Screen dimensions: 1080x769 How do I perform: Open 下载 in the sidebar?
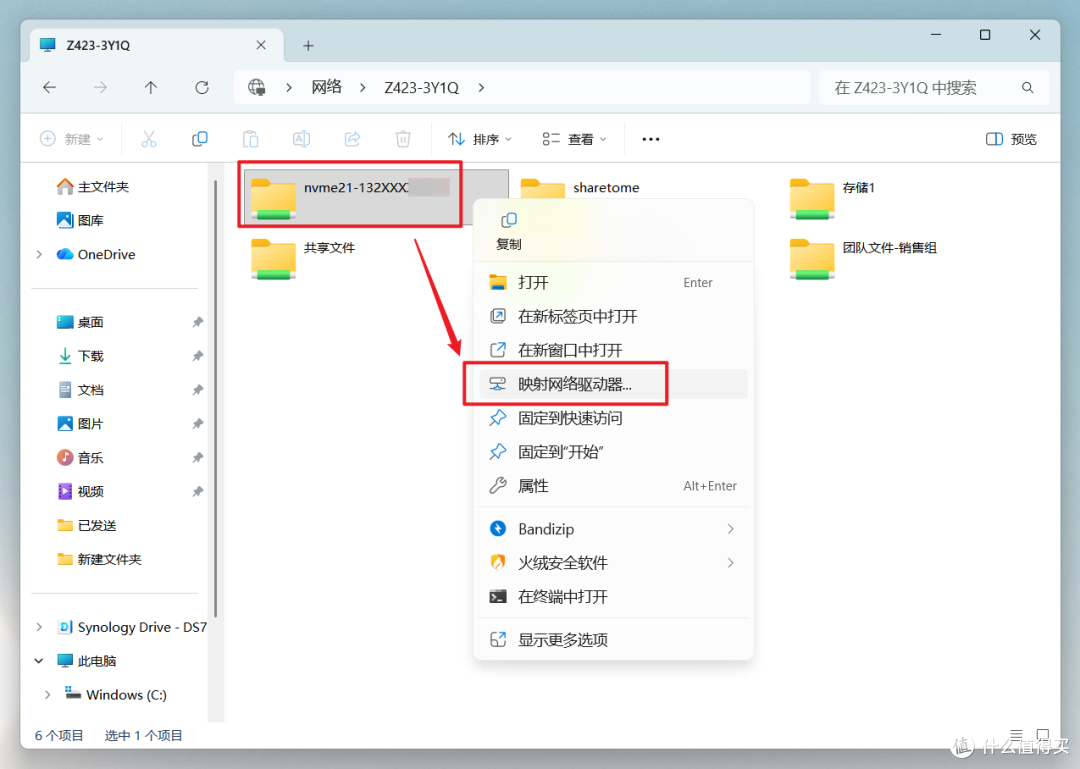(80, 356)
